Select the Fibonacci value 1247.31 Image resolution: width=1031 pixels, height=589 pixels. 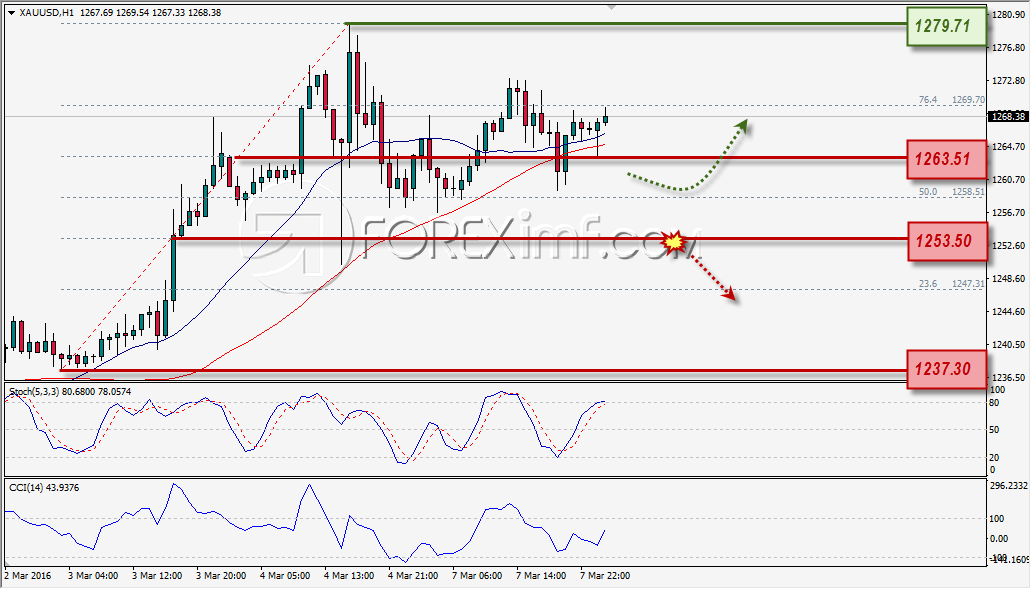[968, 284]
